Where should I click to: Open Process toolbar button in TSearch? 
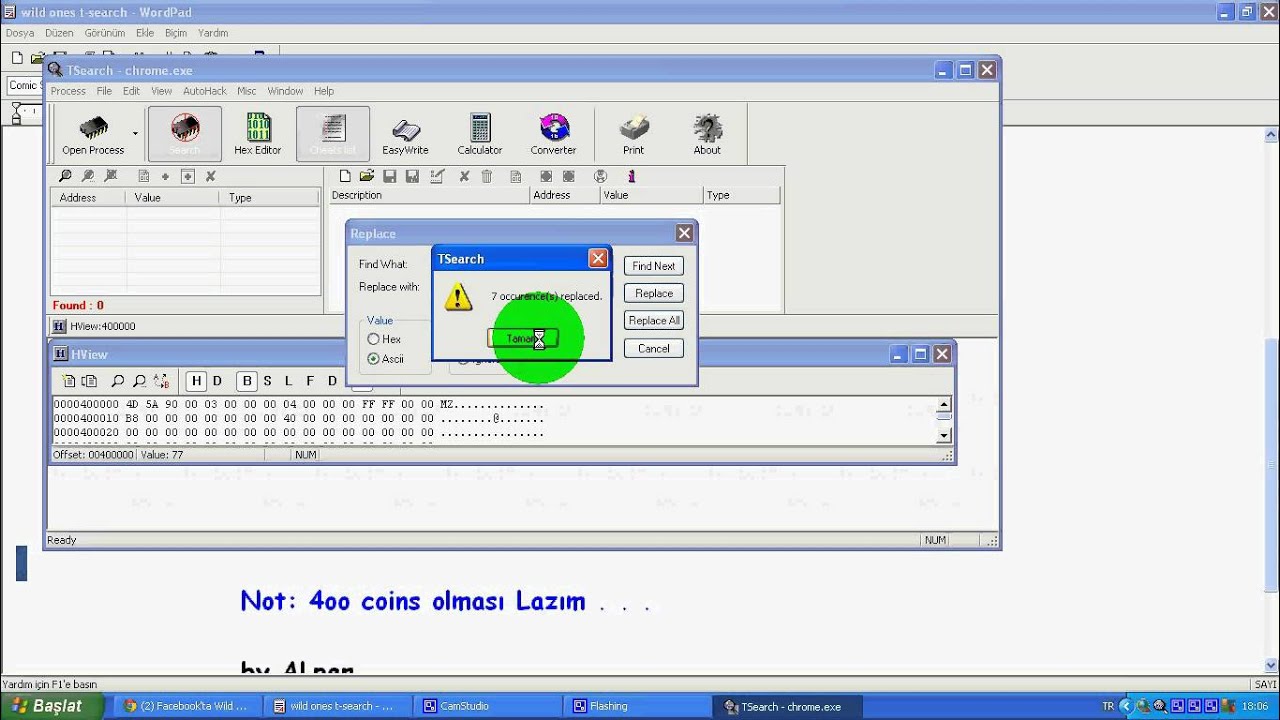[x=93, y=134]
